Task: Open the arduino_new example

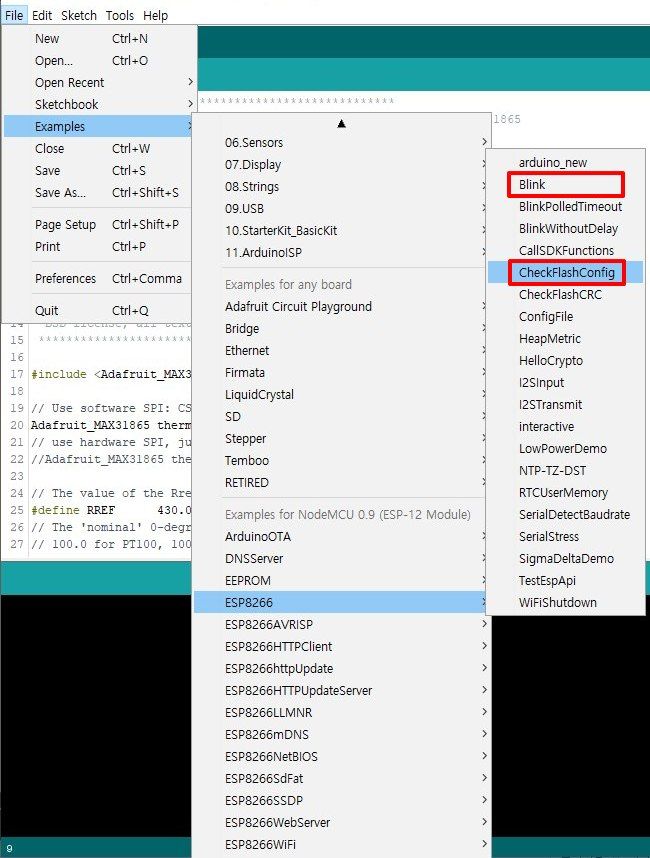Action: tap(565, 163)
